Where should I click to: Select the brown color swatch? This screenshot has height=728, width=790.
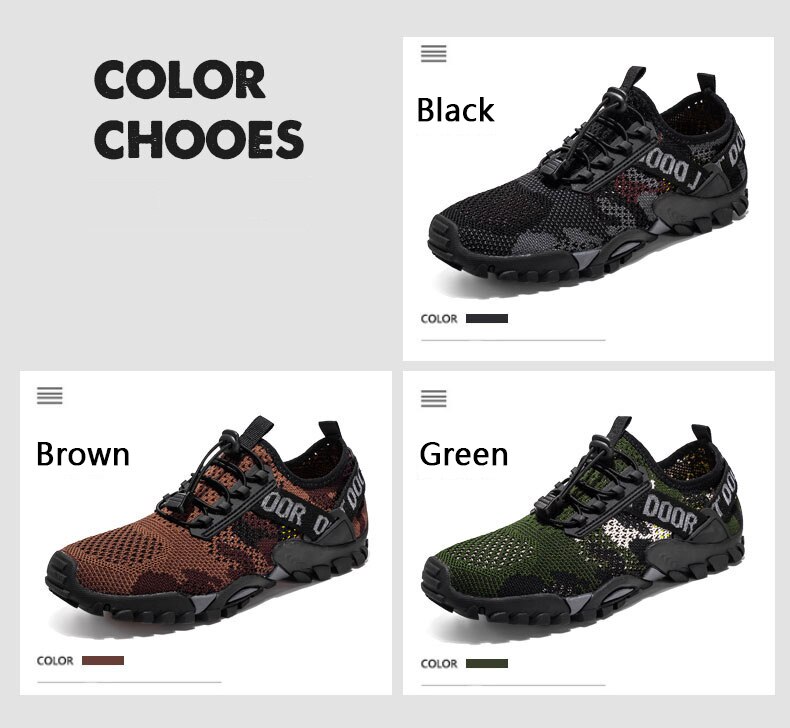pyautogui.click(x=103, y=660)
